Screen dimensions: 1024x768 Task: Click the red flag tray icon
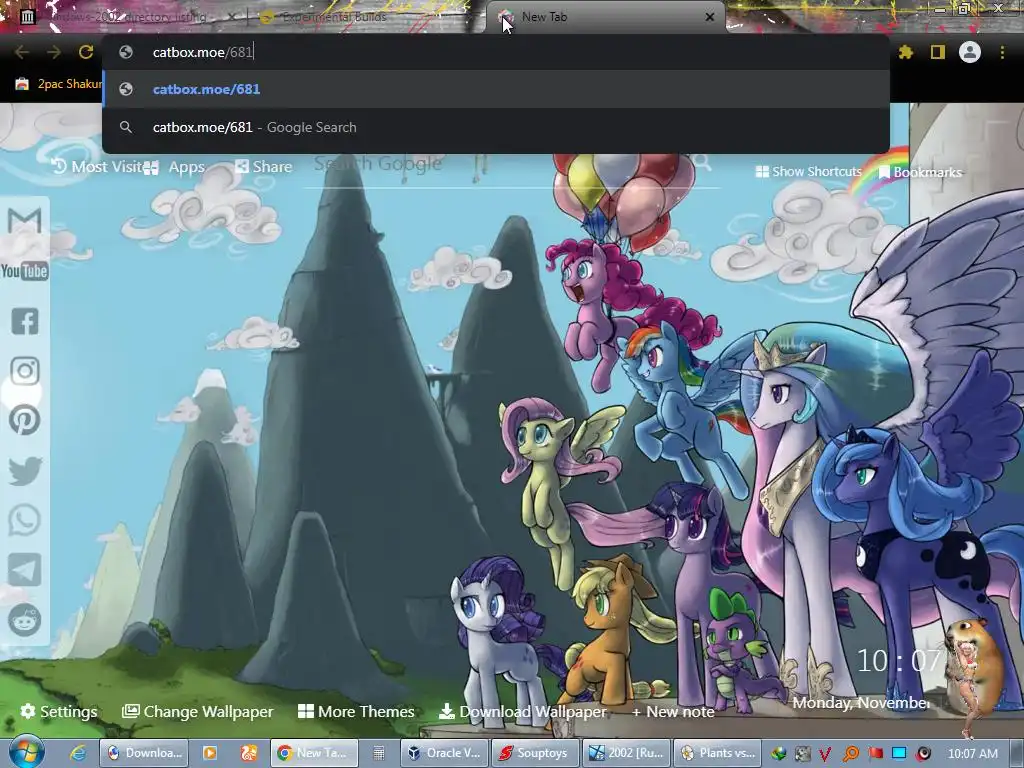875,754
